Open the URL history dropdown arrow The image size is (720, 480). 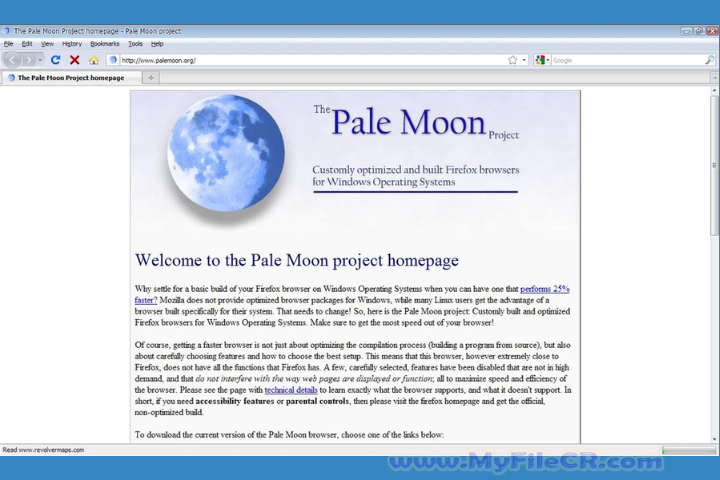(524, 60)
